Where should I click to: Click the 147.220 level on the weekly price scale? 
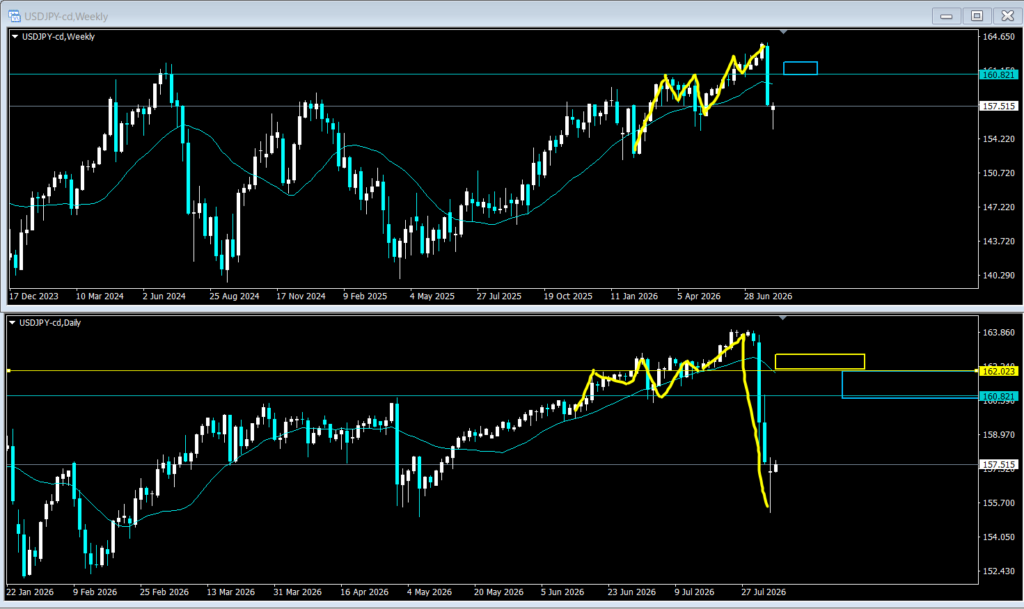coord(999,207)
